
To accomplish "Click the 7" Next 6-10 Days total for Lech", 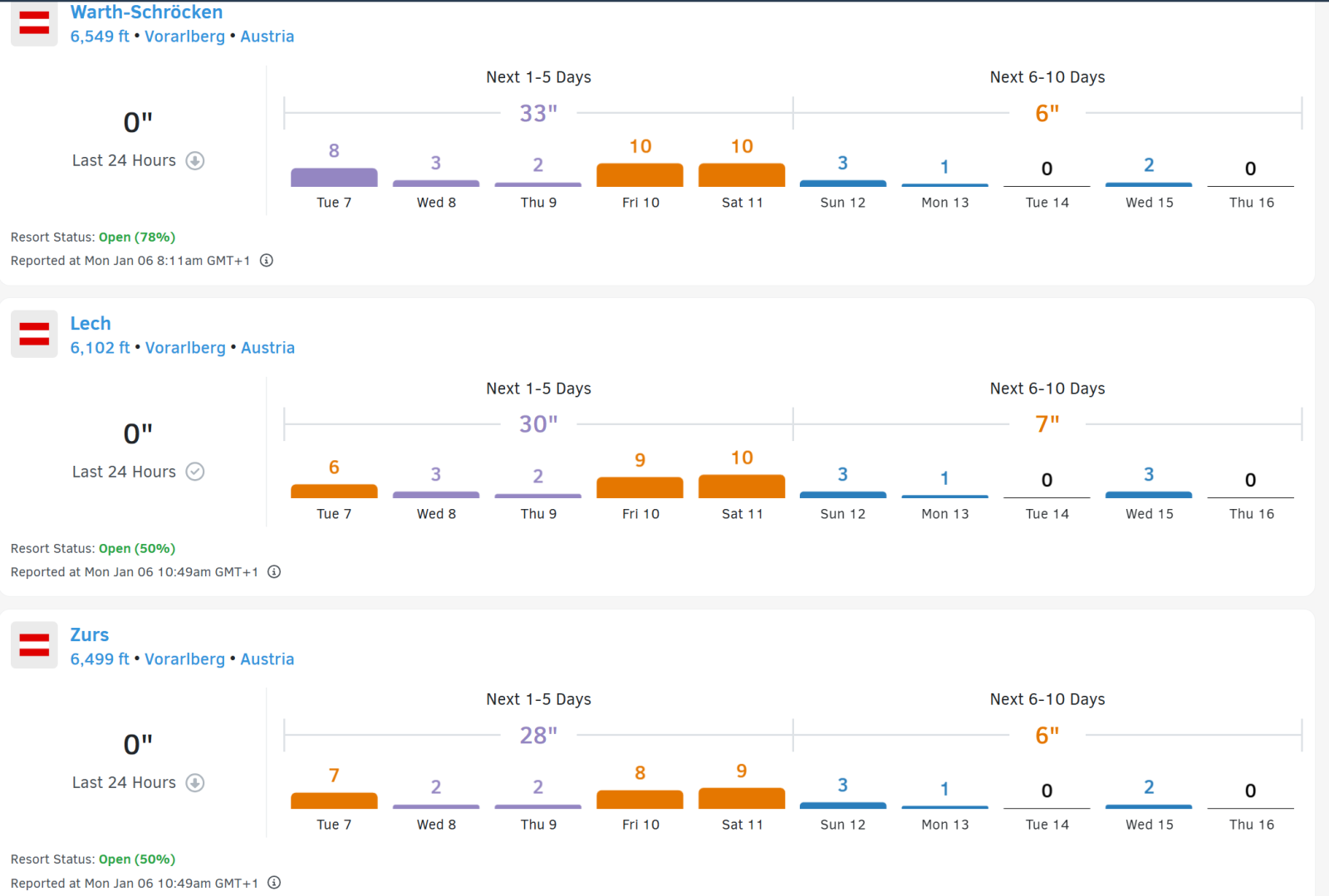I will tap(1047, 424).
